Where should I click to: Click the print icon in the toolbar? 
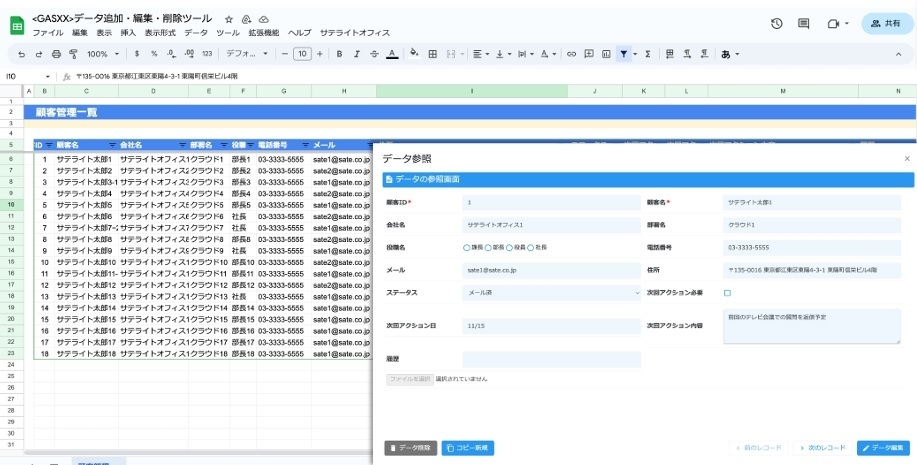(56, 54)
